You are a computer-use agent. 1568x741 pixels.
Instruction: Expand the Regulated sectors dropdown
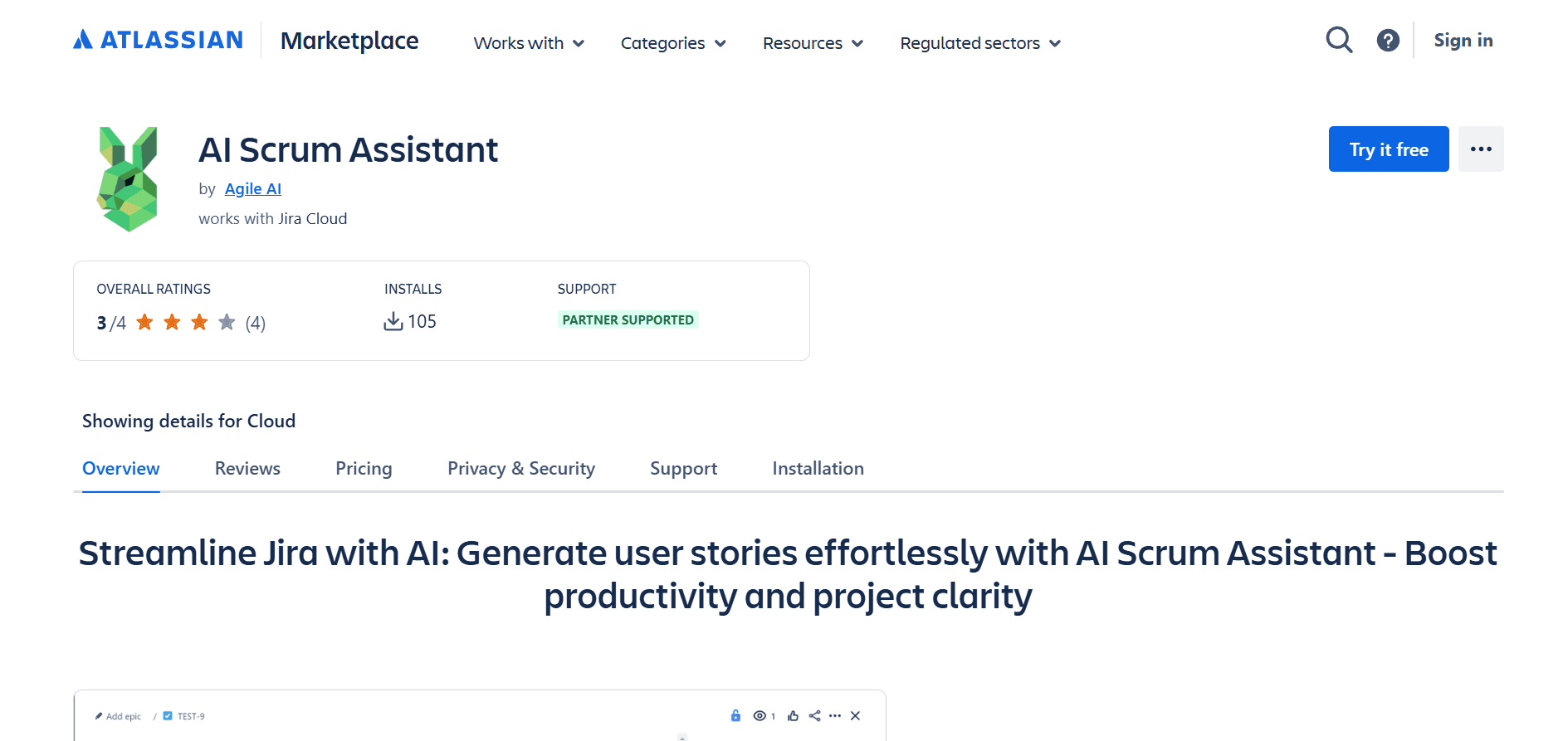tap(979, 43)
